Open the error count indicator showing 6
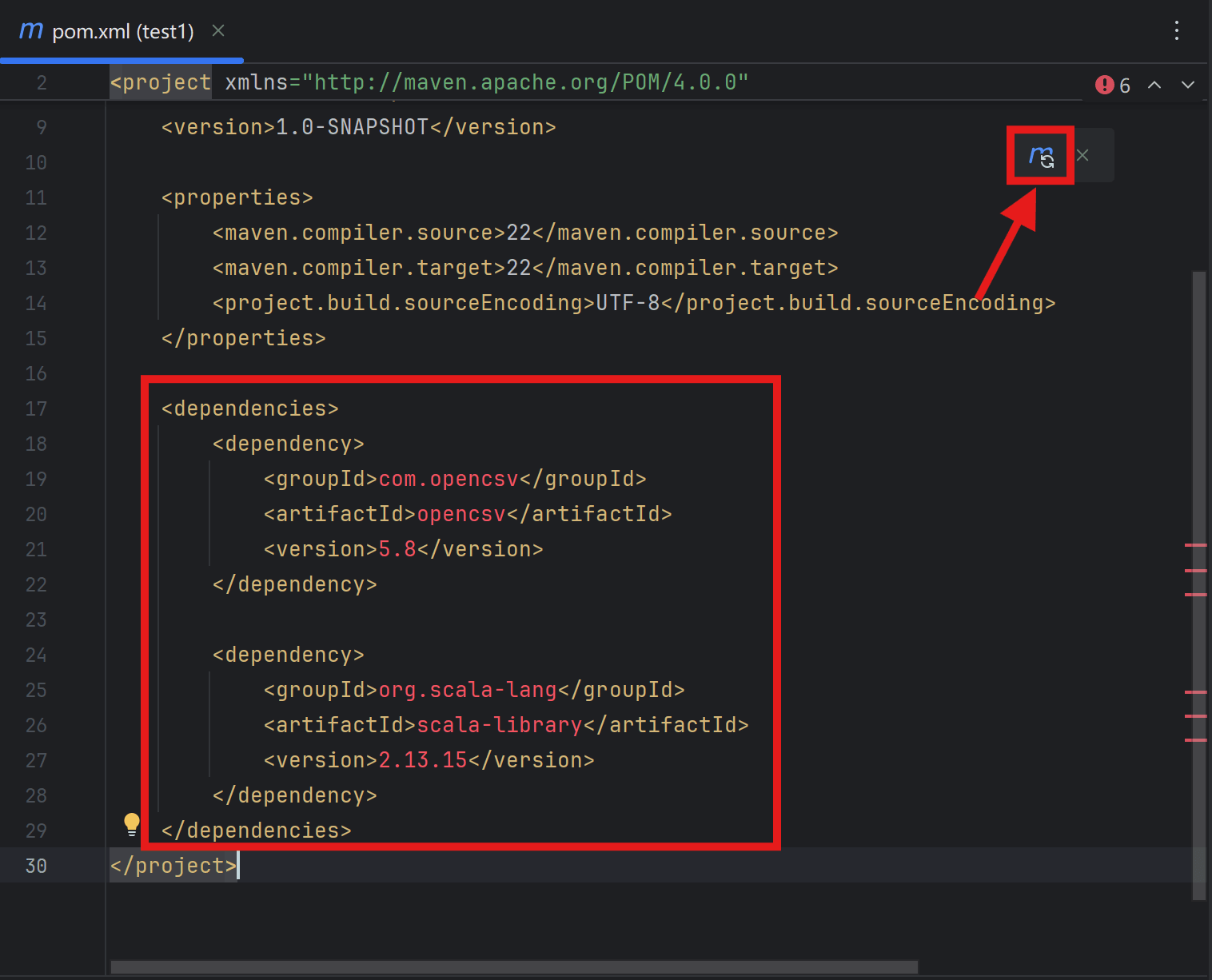The height and width of the screenshot is (980, 1212). (1113, 85)
